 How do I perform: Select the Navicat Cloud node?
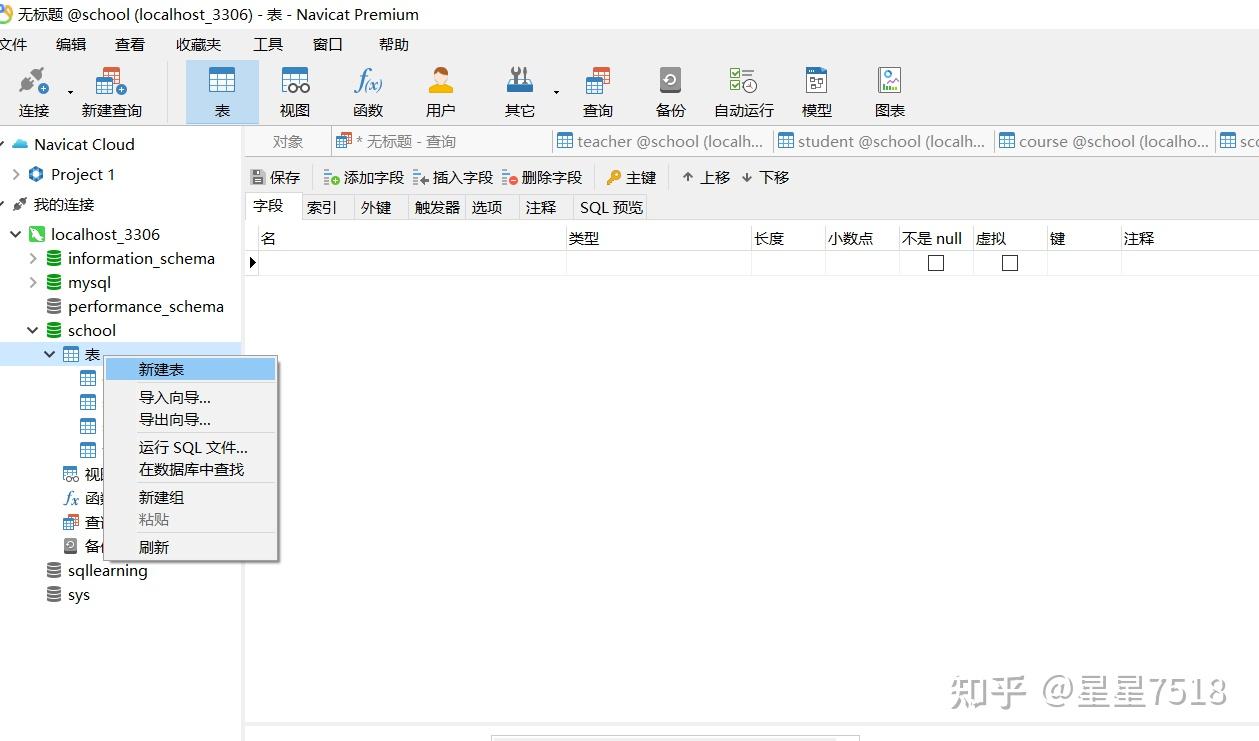coord(84,144)
